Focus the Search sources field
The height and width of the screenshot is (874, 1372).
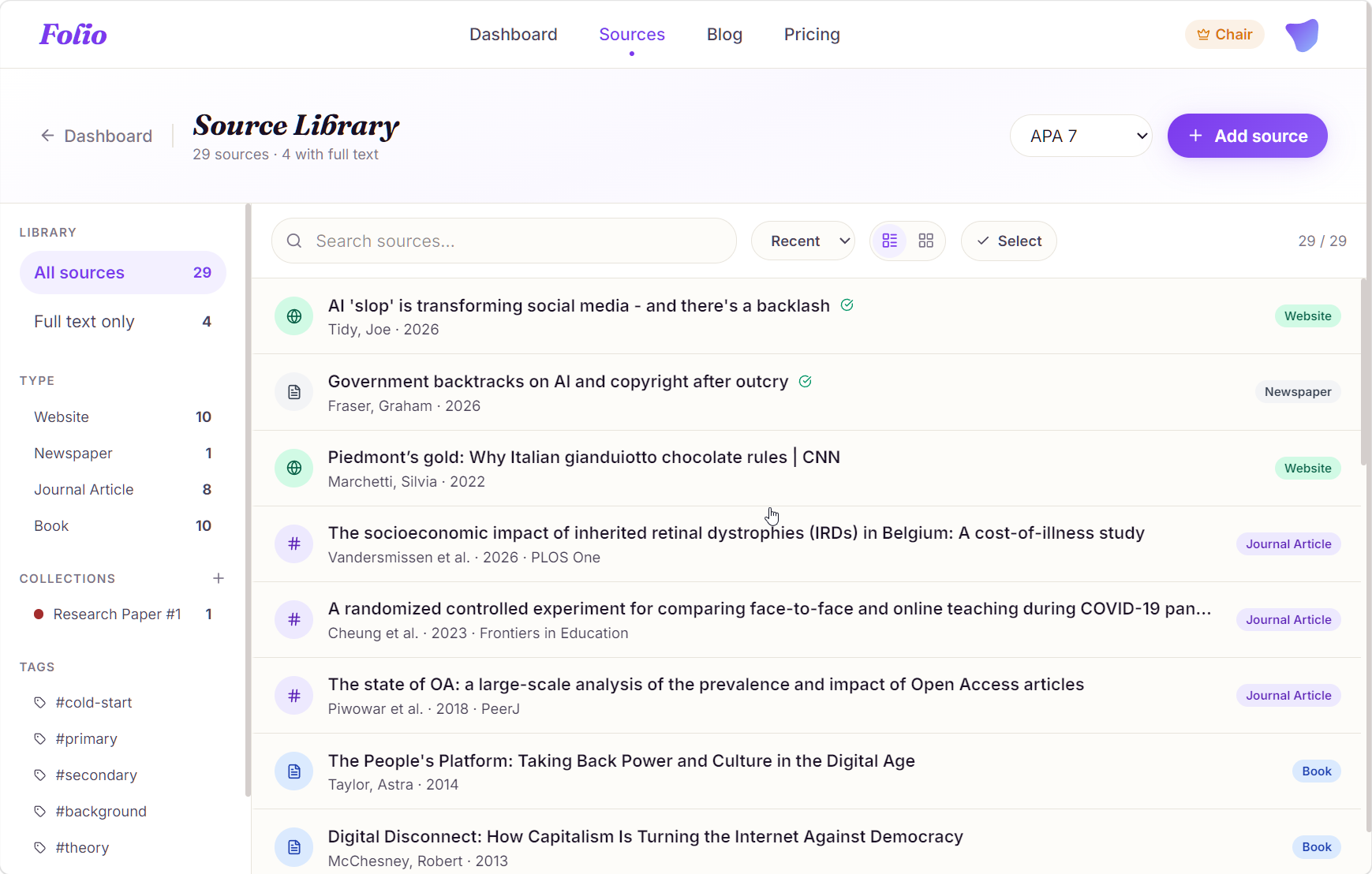504,241
